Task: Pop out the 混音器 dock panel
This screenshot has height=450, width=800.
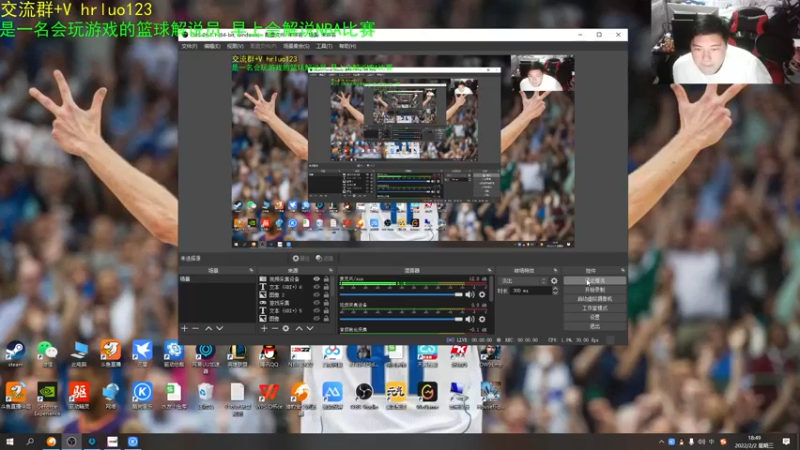Action: 489,270
